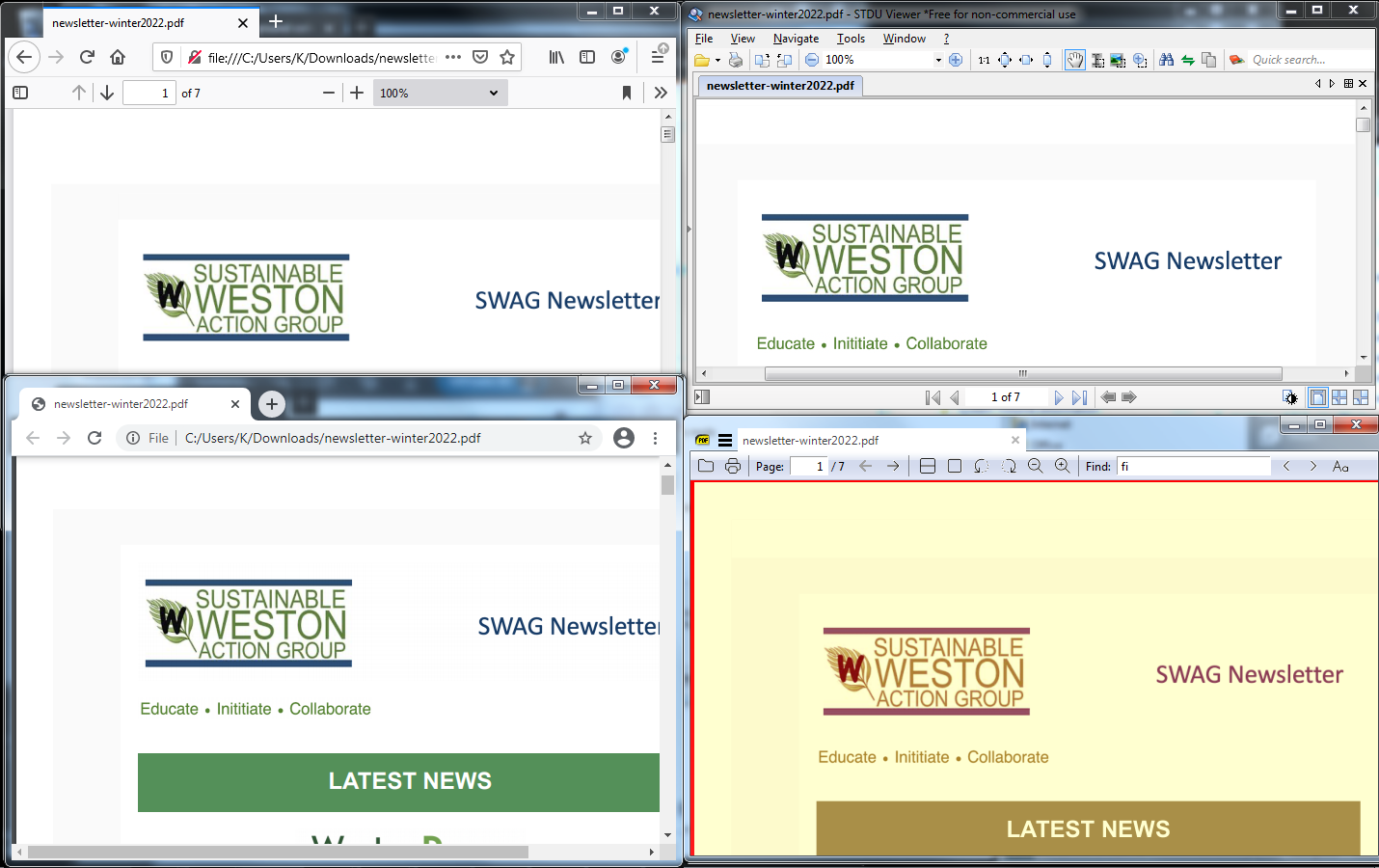Open the hamburger menu in the bottom-right PDF viewer
Screen dimensions: 1379x868
[725, 441]
